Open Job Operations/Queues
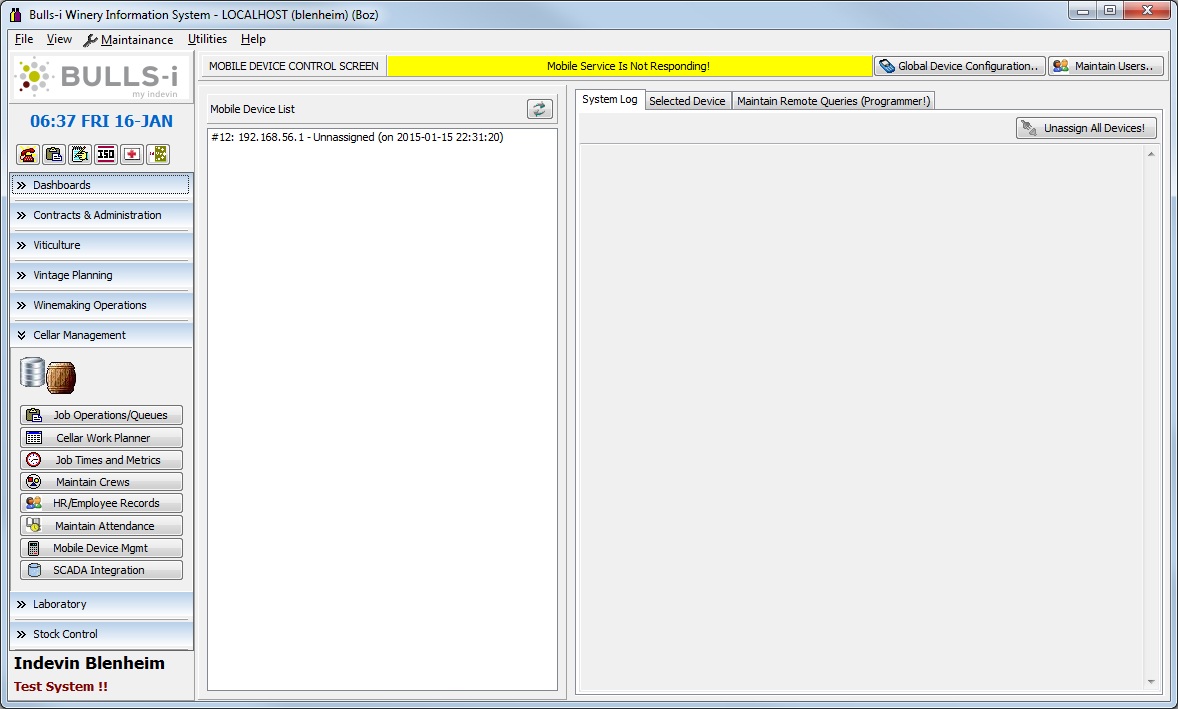 click(x=101, y=415)
